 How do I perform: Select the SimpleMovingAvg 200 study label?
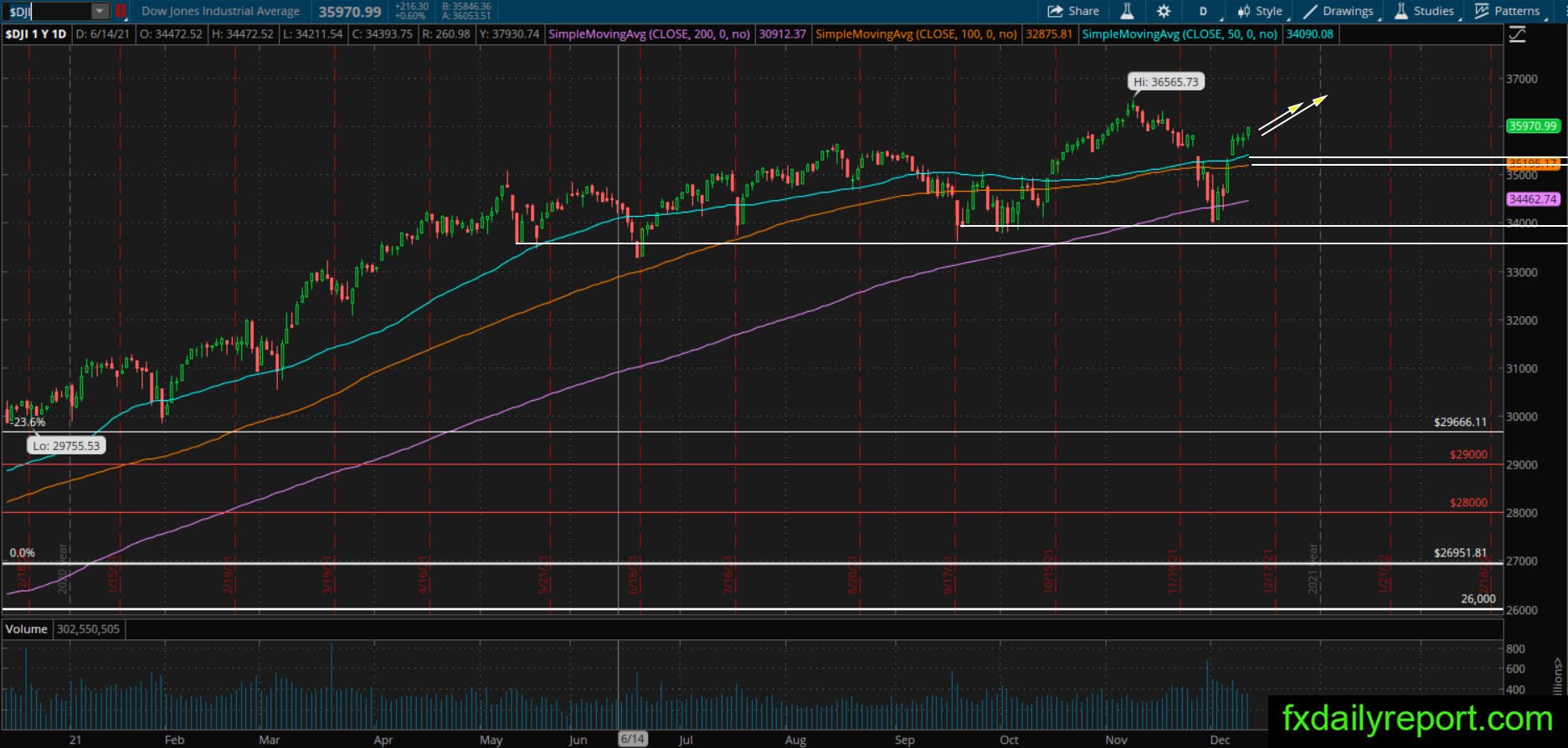pyautogui.click(x=650, y=34)
